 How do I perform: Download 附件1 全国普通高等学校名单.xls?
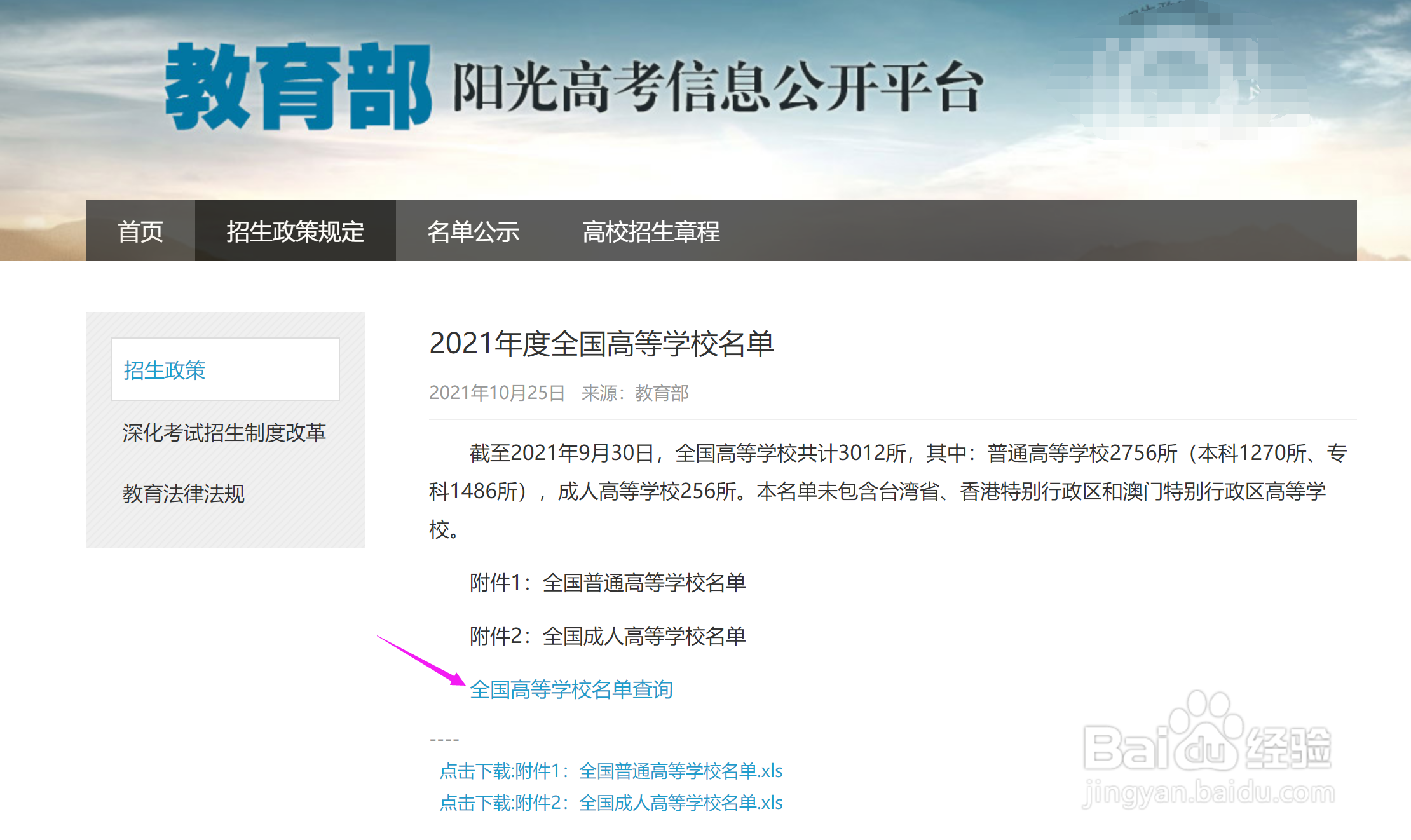click(x=611, y=771)
